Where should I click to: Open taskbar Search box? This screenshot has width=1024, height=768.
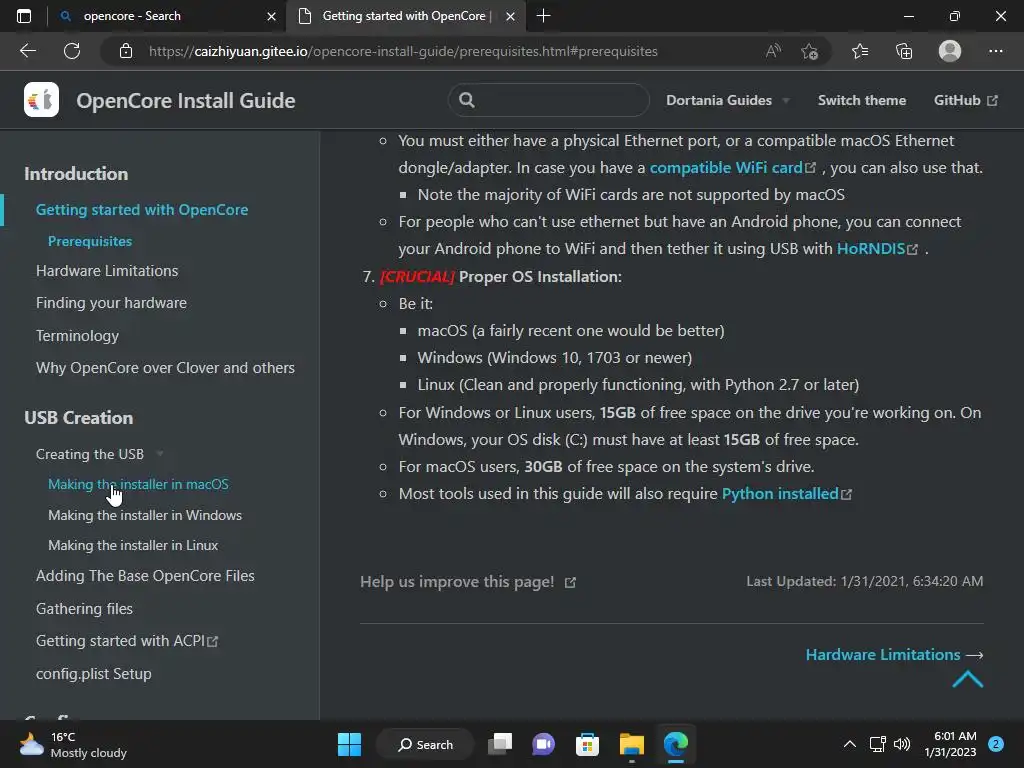coord(425,744)
